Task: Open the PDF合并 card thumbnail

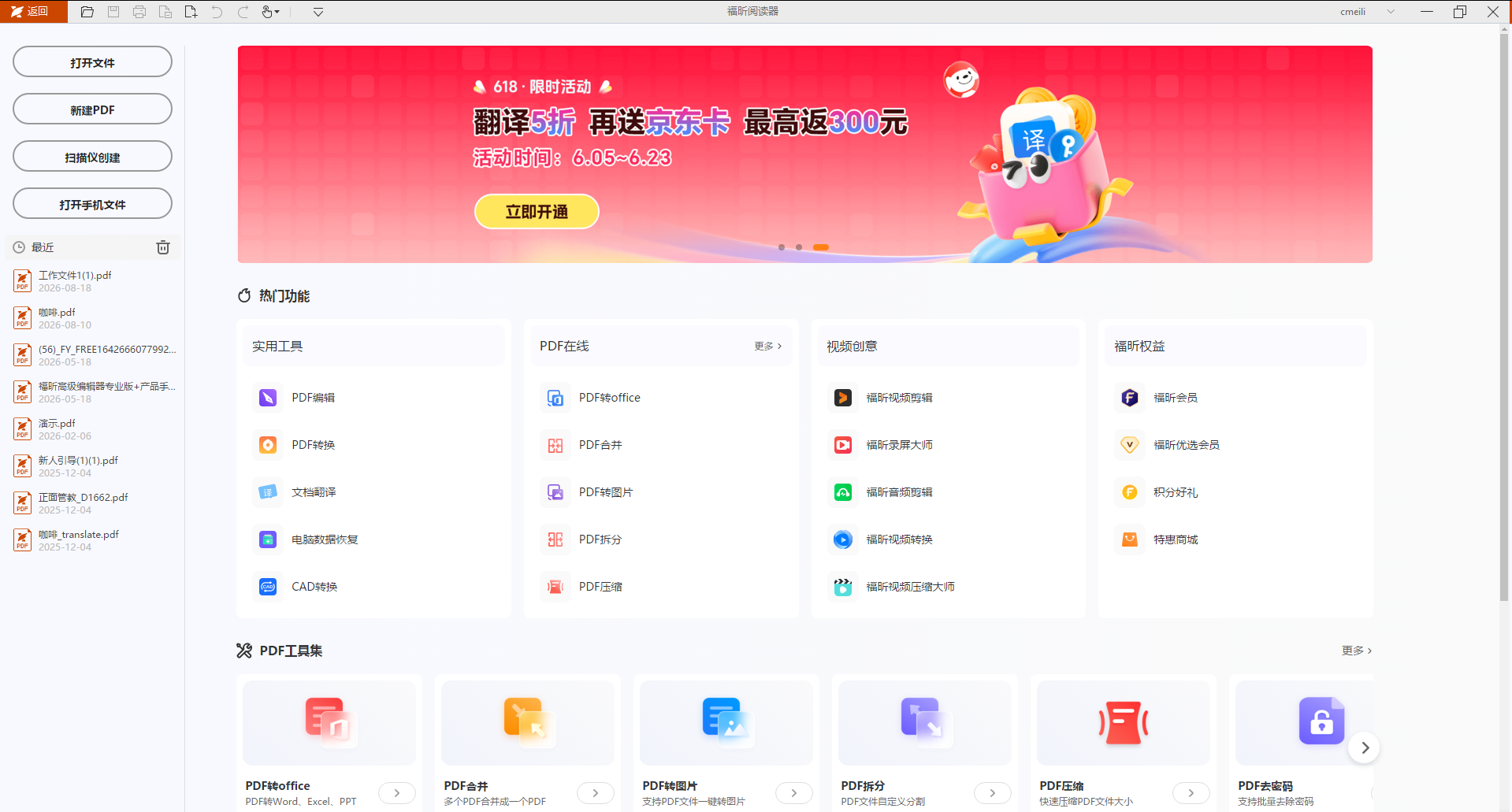Action: [528, 723]
